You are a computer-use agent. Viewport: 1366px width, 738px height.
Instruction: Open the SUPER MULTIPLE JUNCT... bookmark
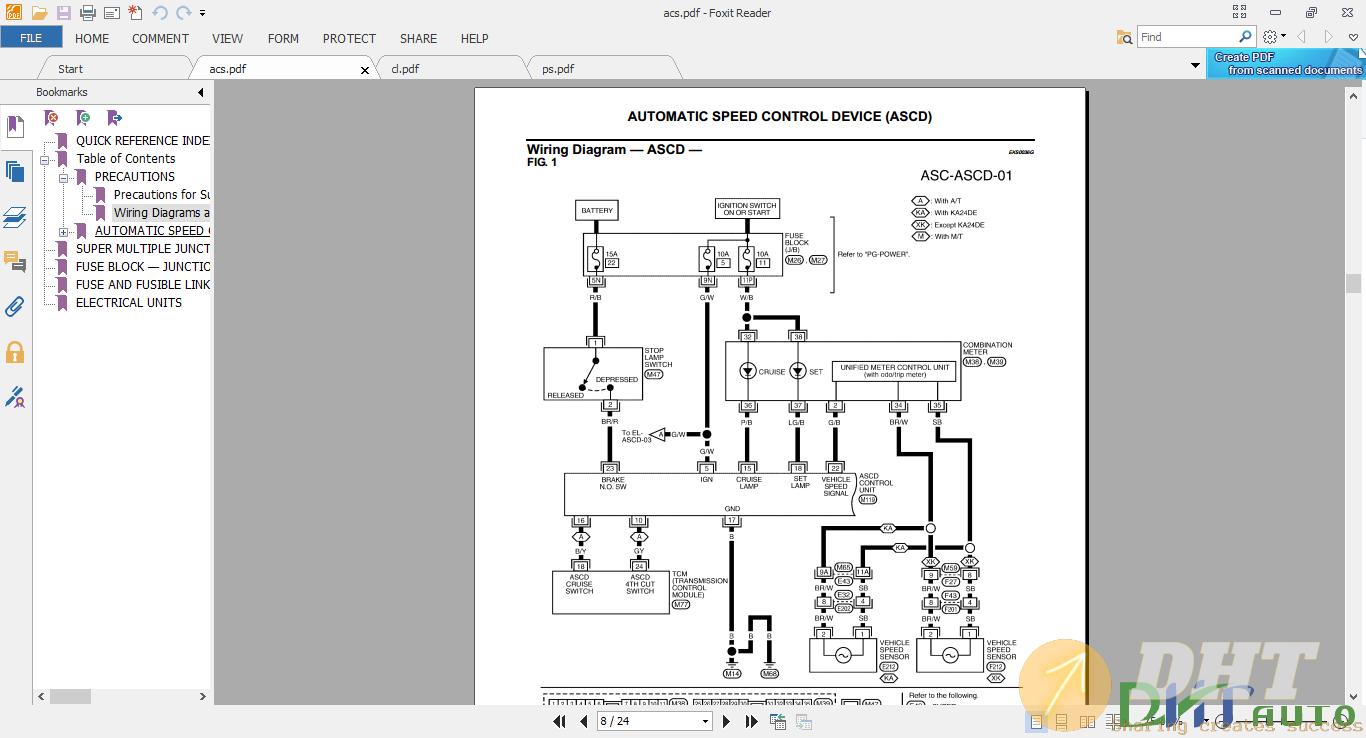click(143, 249)
